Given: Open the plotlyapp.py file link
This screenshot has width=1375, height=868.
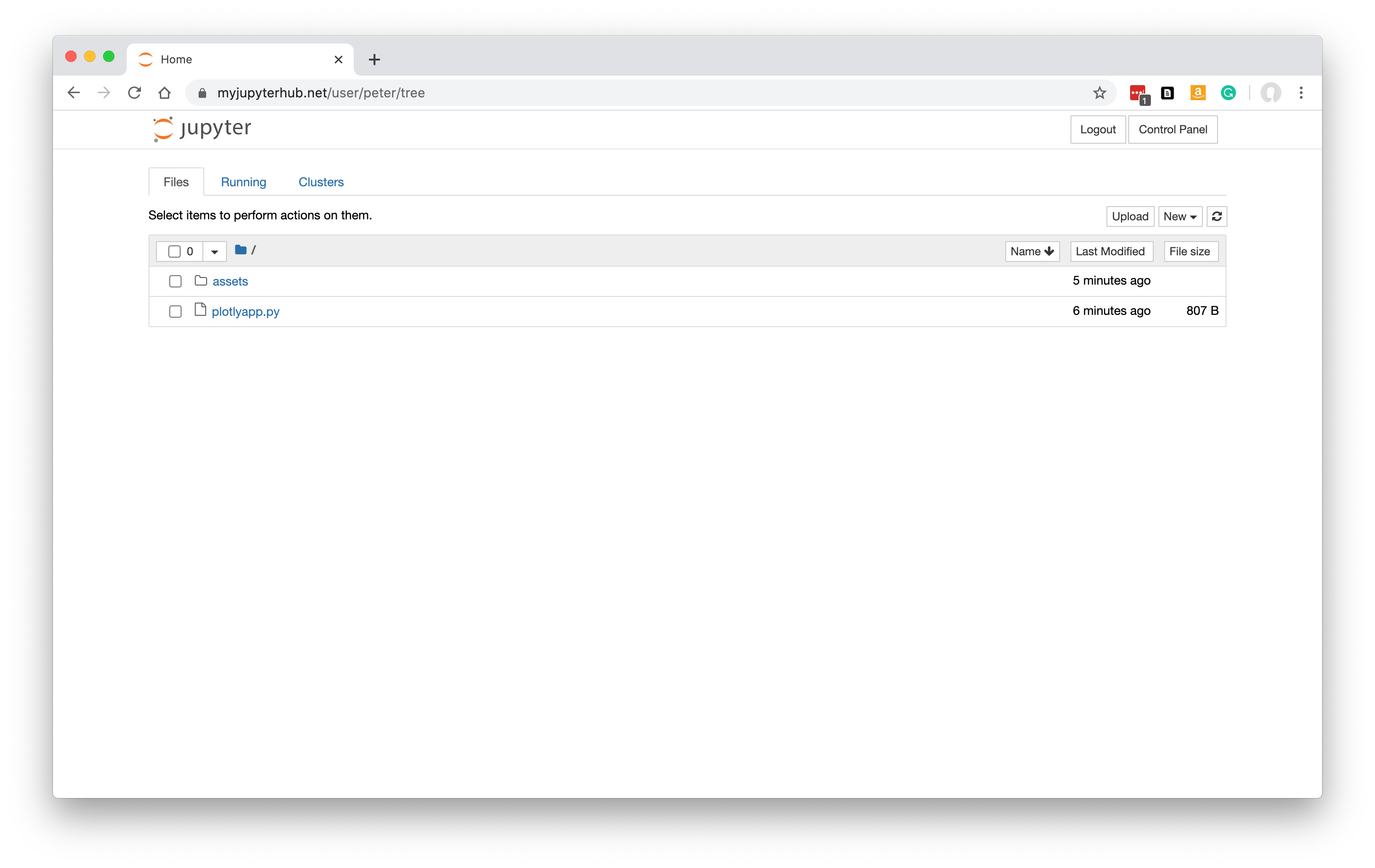Looking at the screenshot, I should tap(245, 312).
